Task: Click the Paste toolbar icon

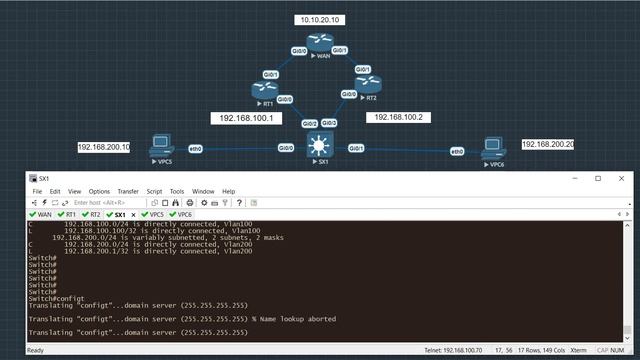Action: [165, 203]
